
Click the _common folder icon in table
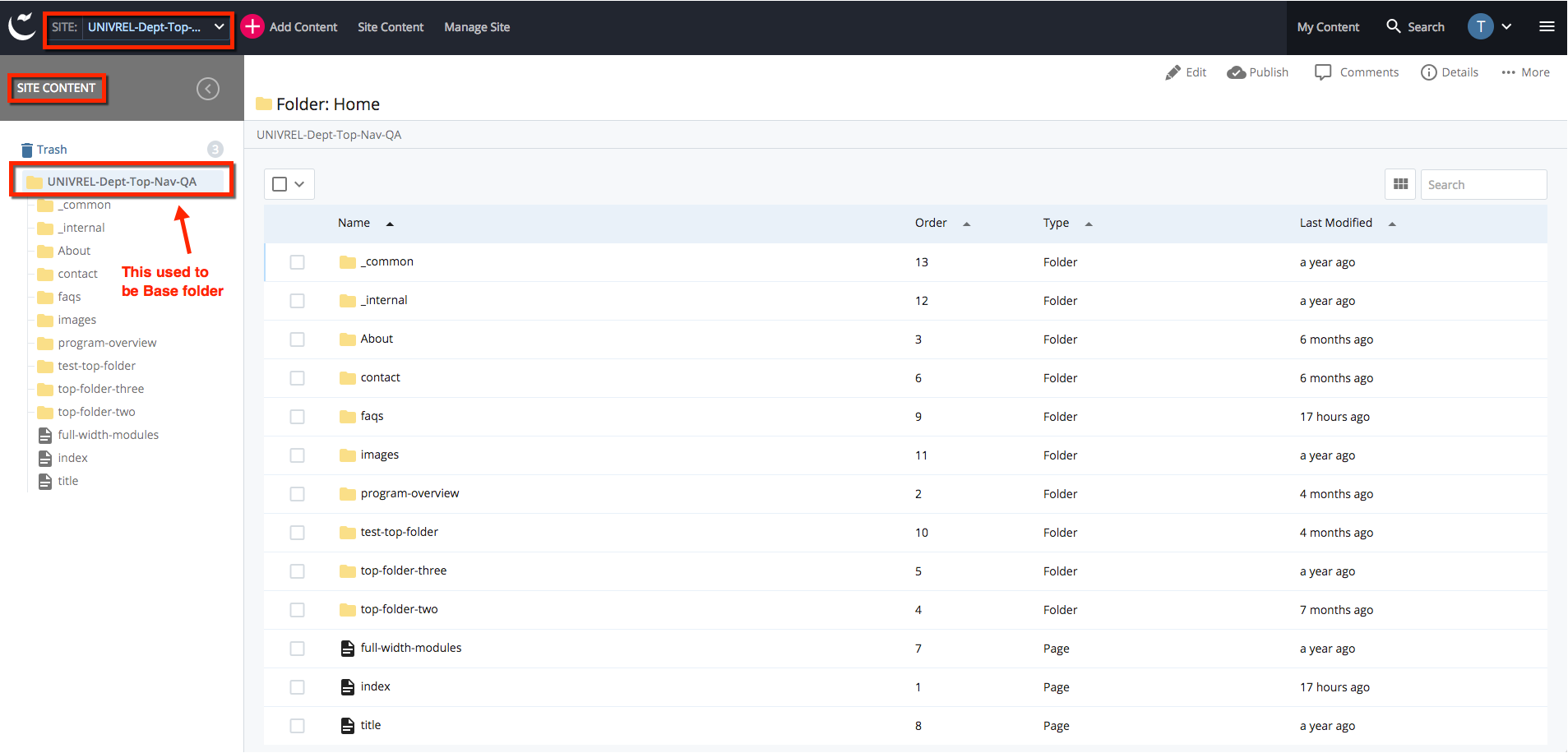tap(348, 262)
